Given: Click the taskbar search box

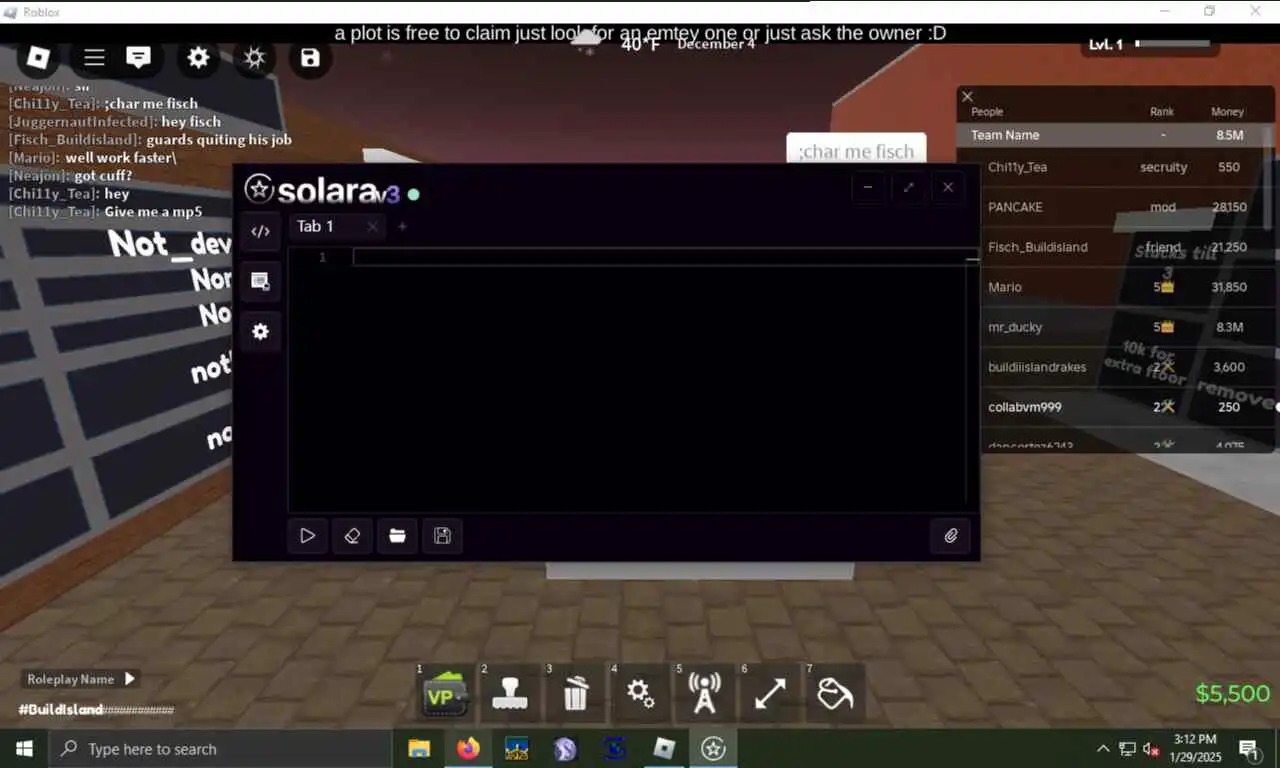Looking at the screenshot, I should click(x=220, y=748).
